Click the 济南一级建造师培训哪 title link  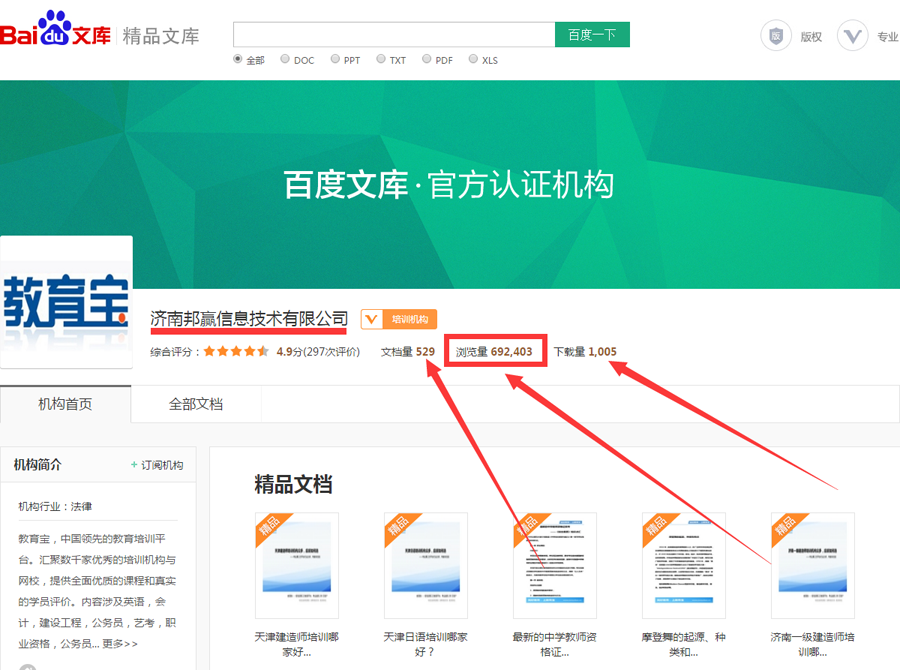pos(813,644)
